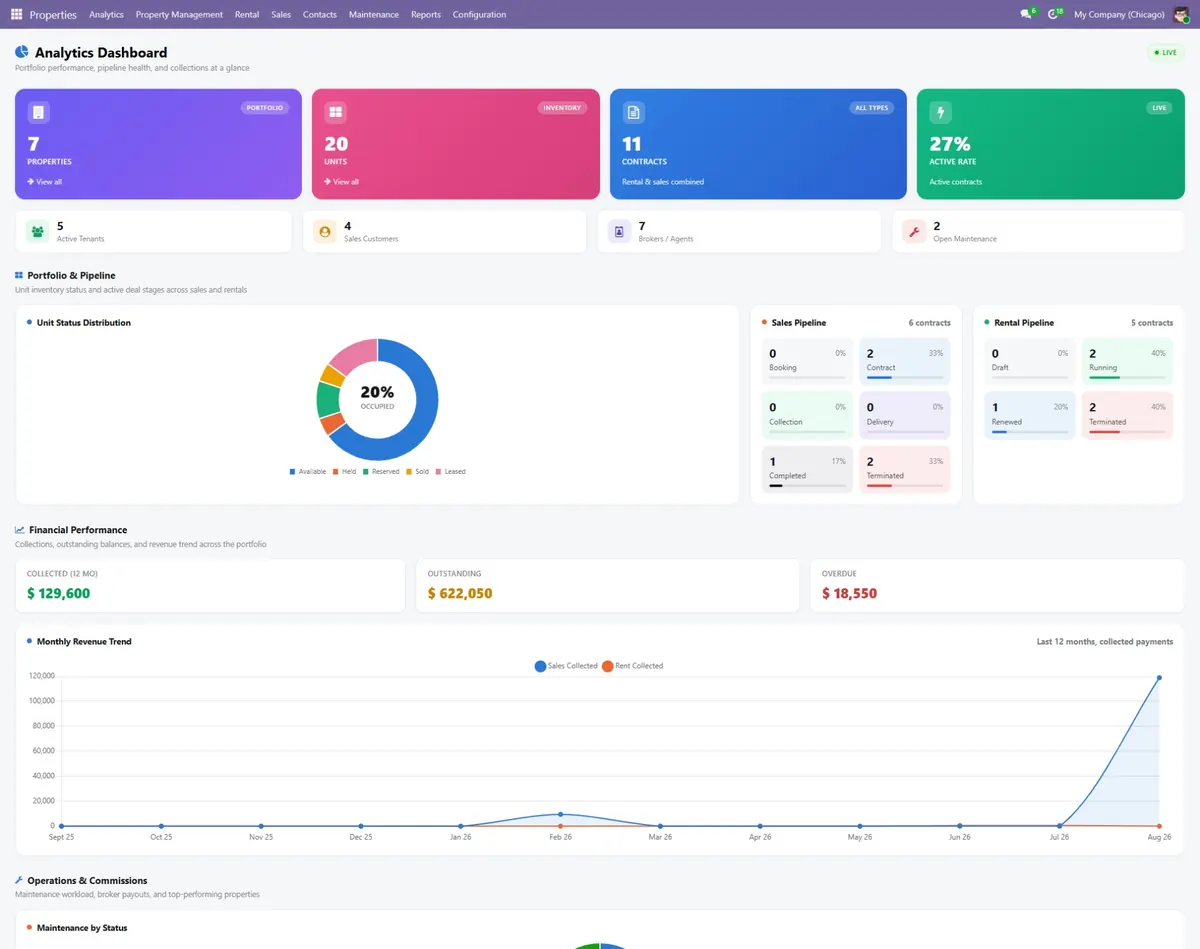The image size is (1200, 949).
Task: Click View all on Units card
Action: point(342,182)
